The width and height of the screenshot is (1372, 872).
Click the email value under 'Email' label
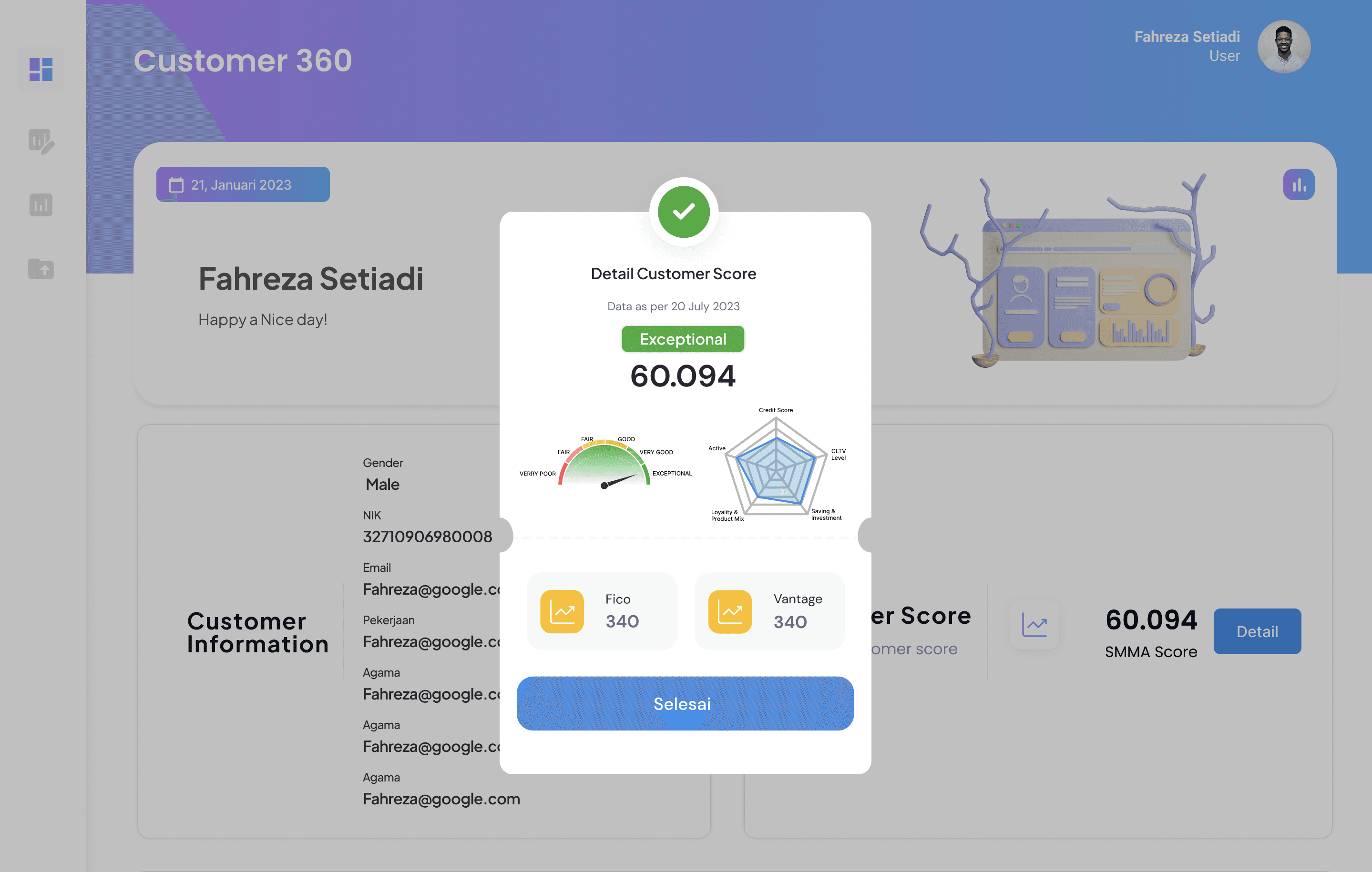(x=431, y=589)
